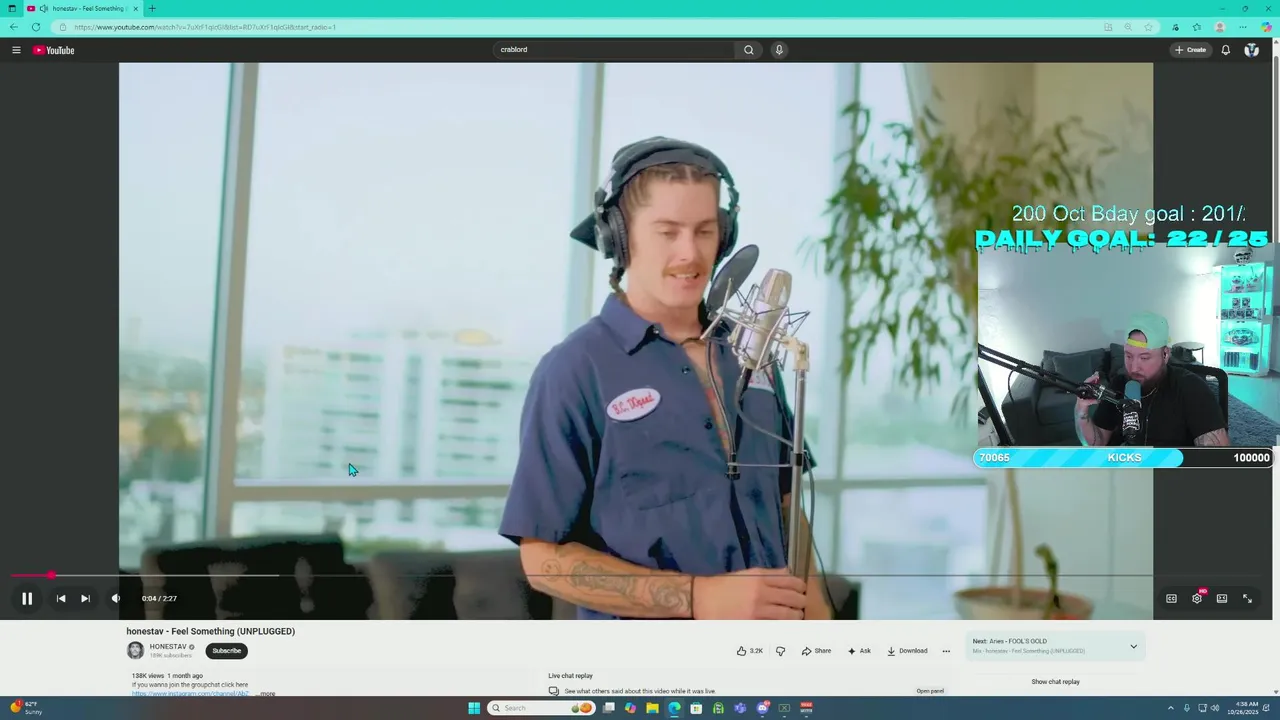The image size is (1280, 720).
Task: Click Open panel for live chat replay
Action: click(930, 691)
